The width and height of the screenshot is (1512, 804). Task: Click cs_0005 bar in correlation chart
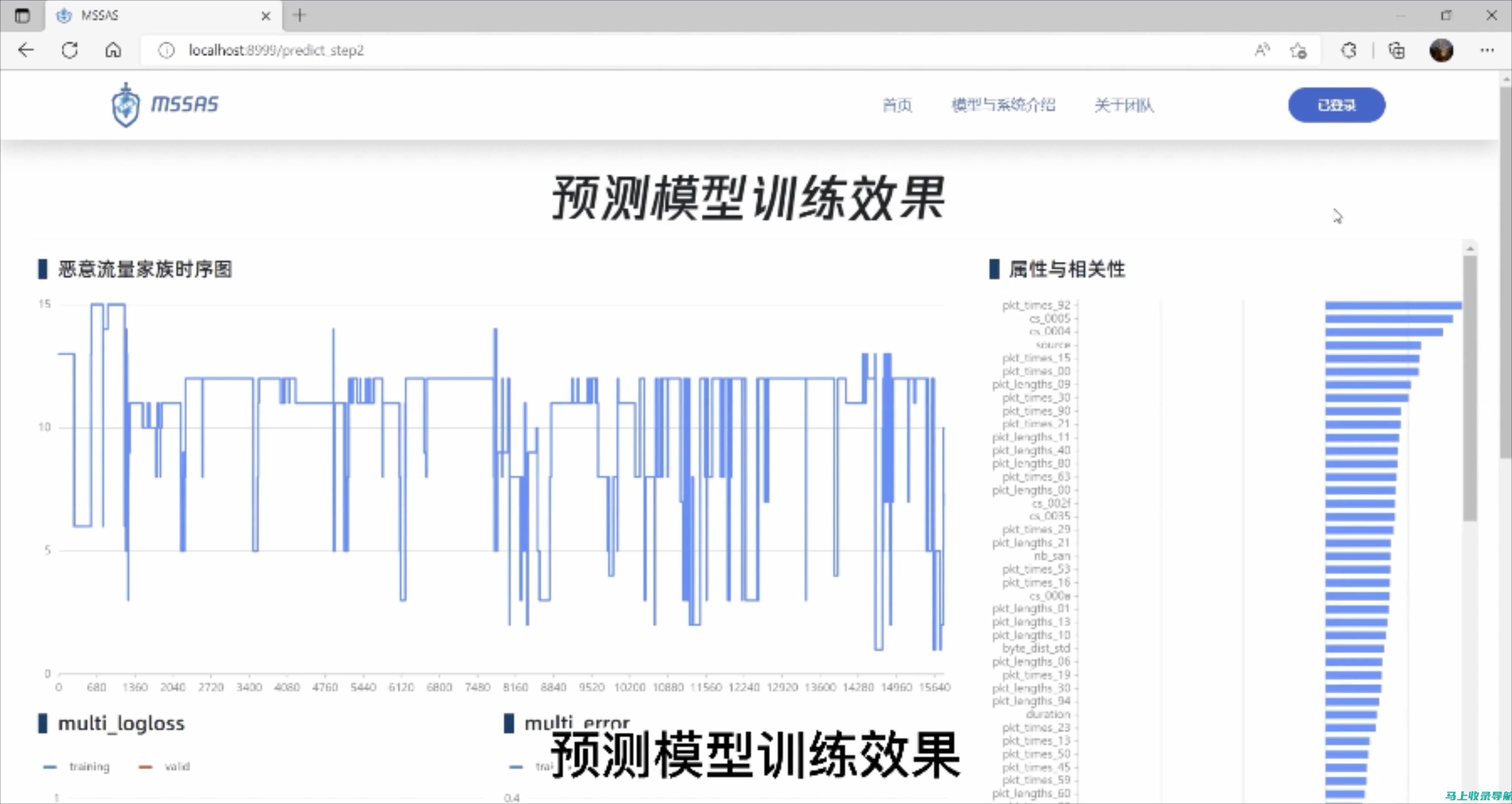[1389, 319]
